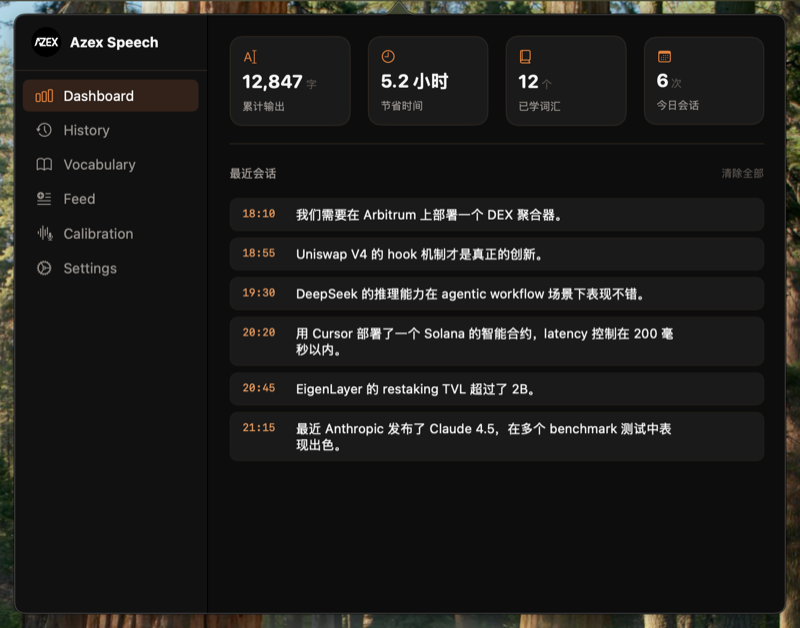800x628 pixels.
Task: Click the Feed list icon
Action: (44, 198)
